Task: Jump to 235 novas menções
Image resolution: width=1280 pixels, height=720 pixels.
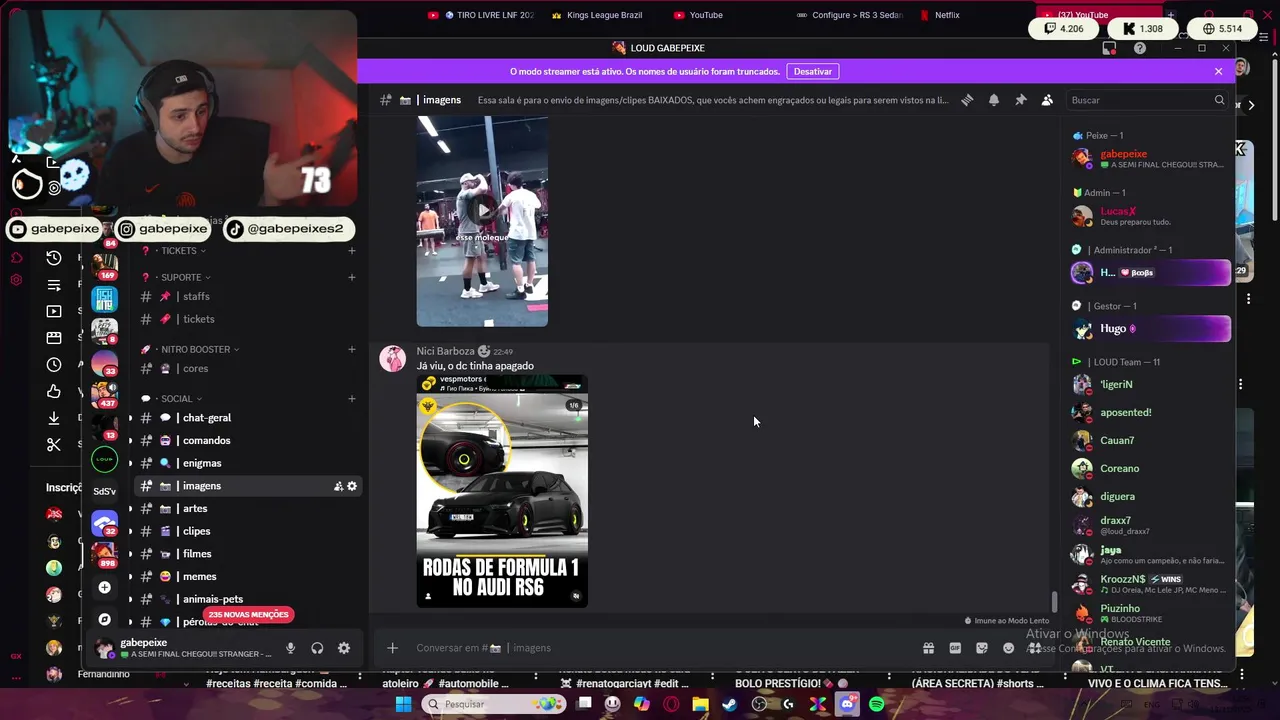Action: 249,615
